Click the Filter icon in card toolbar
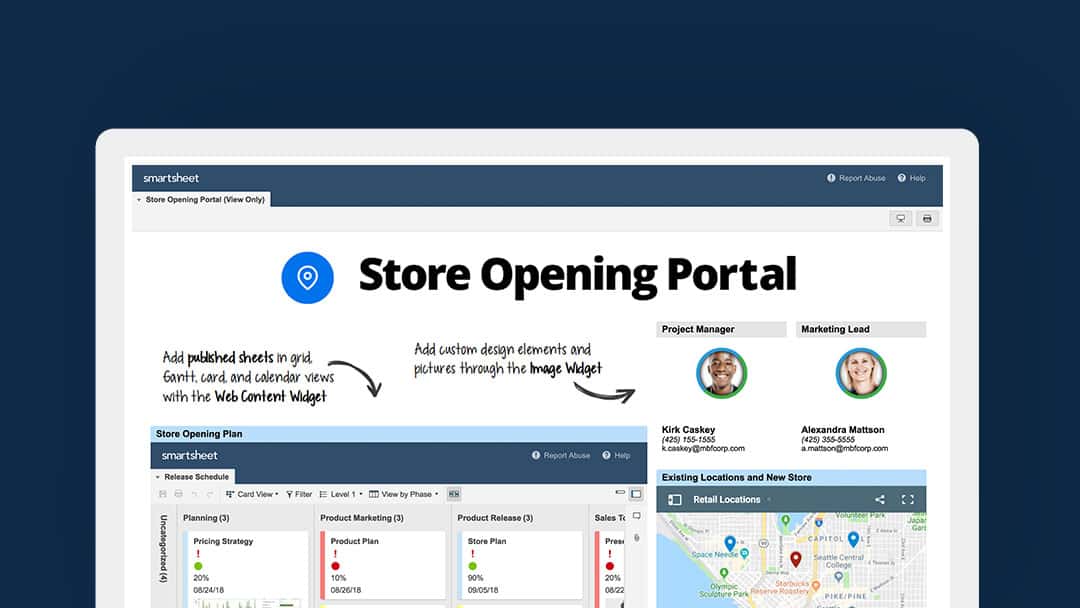This screenshot has width=1080, height=608. (x=299, y=494)
